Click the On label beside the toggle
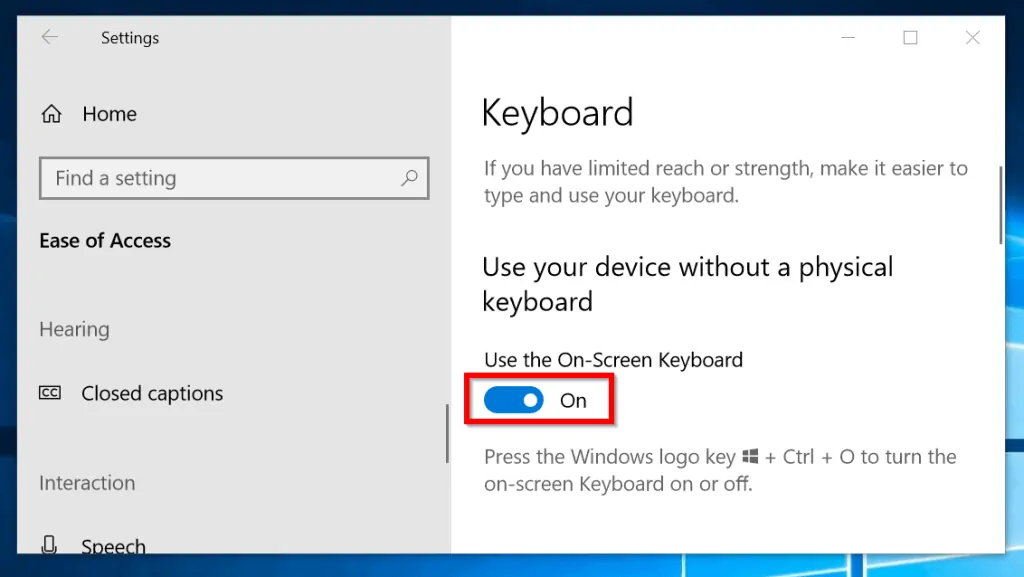Viewport: 1024px width, 577px height. point(573,401)
